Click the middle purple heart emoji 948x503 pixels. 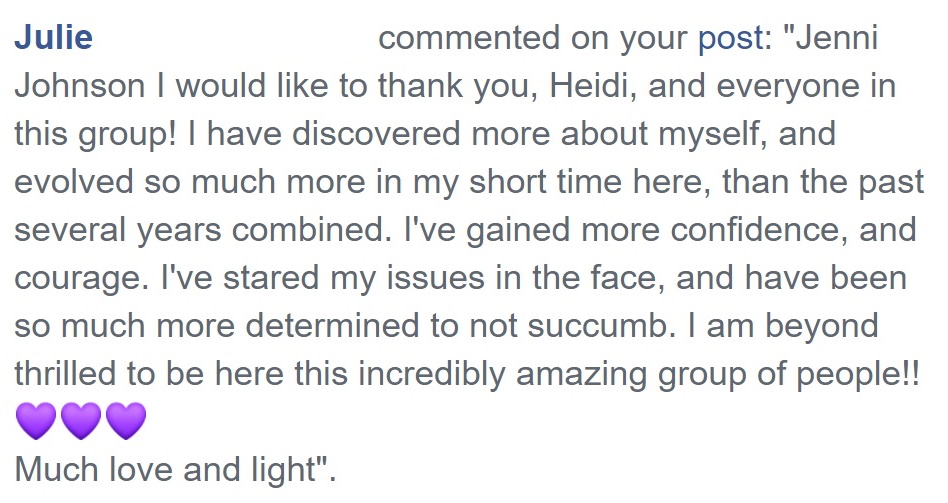81,420
